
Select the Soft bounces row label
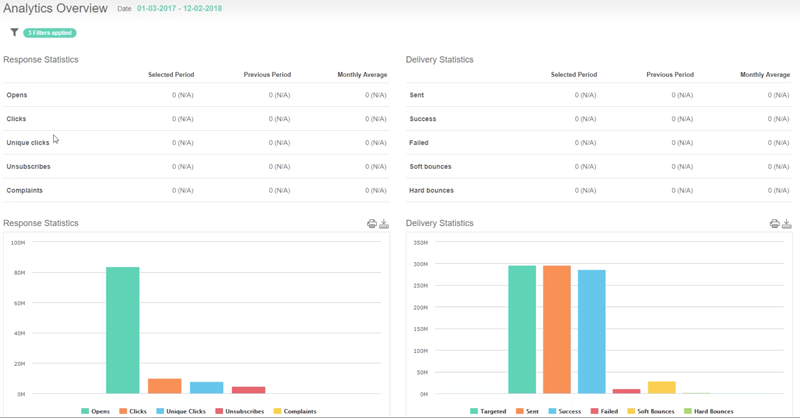[x=430, y=166]
